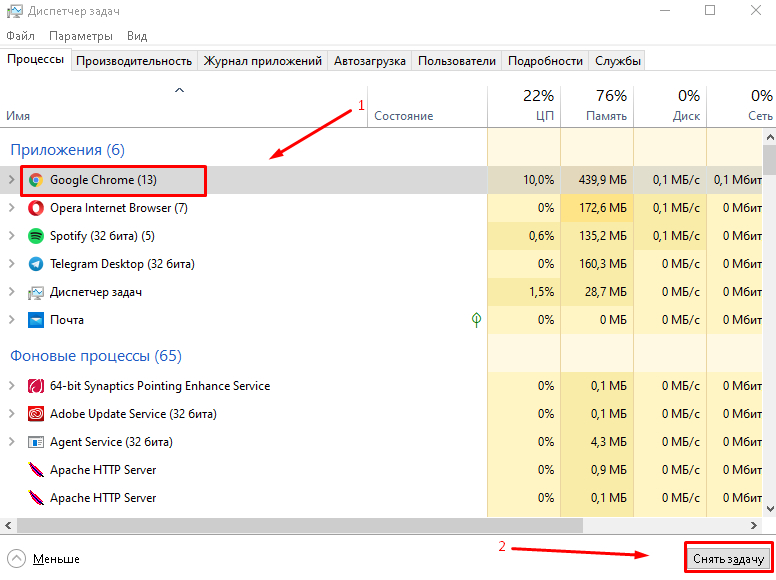The width and height of the screenshot is (776, 580).
Task: Click the second Apache HTTP Server feather icon
Action: [x=36, y=498]
